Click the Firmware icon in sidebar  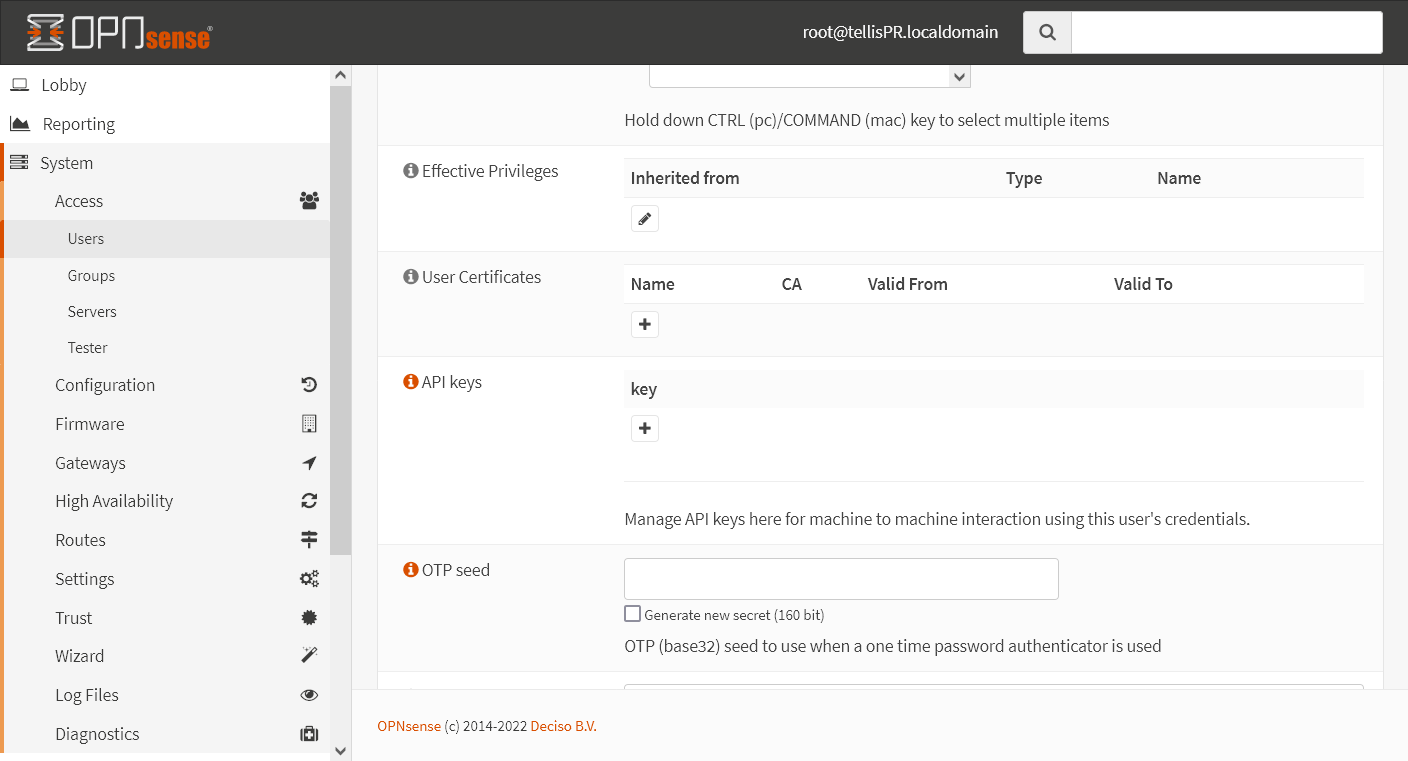(309, 423)
